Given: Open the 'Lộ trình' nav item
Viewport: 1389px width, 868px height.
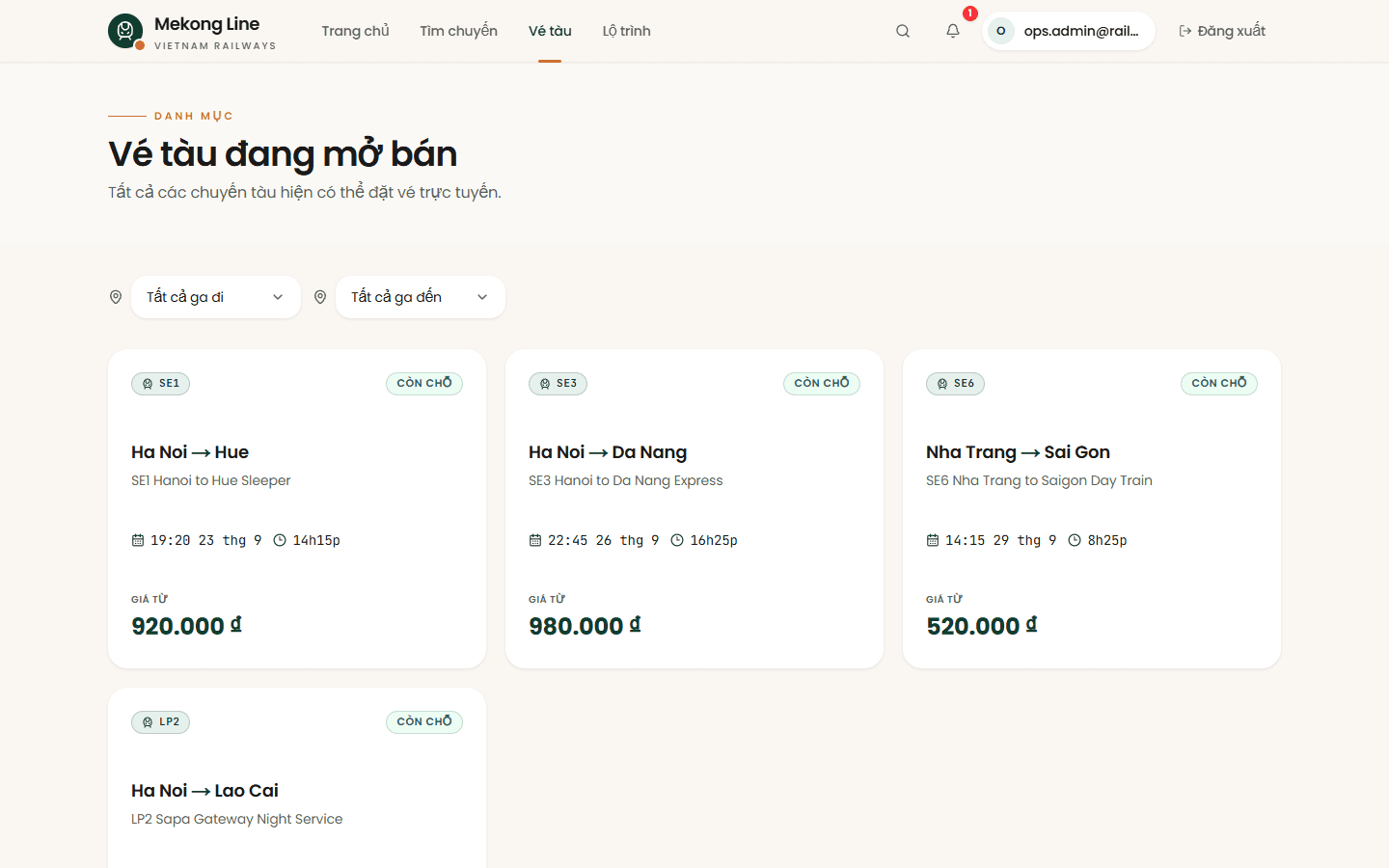Looking at the screenshot, I should point(626,31).
